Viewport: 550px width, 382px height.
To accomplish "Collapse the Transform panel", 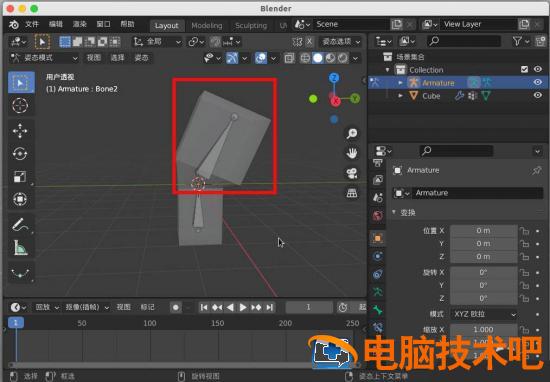I will tap(394, 213).
